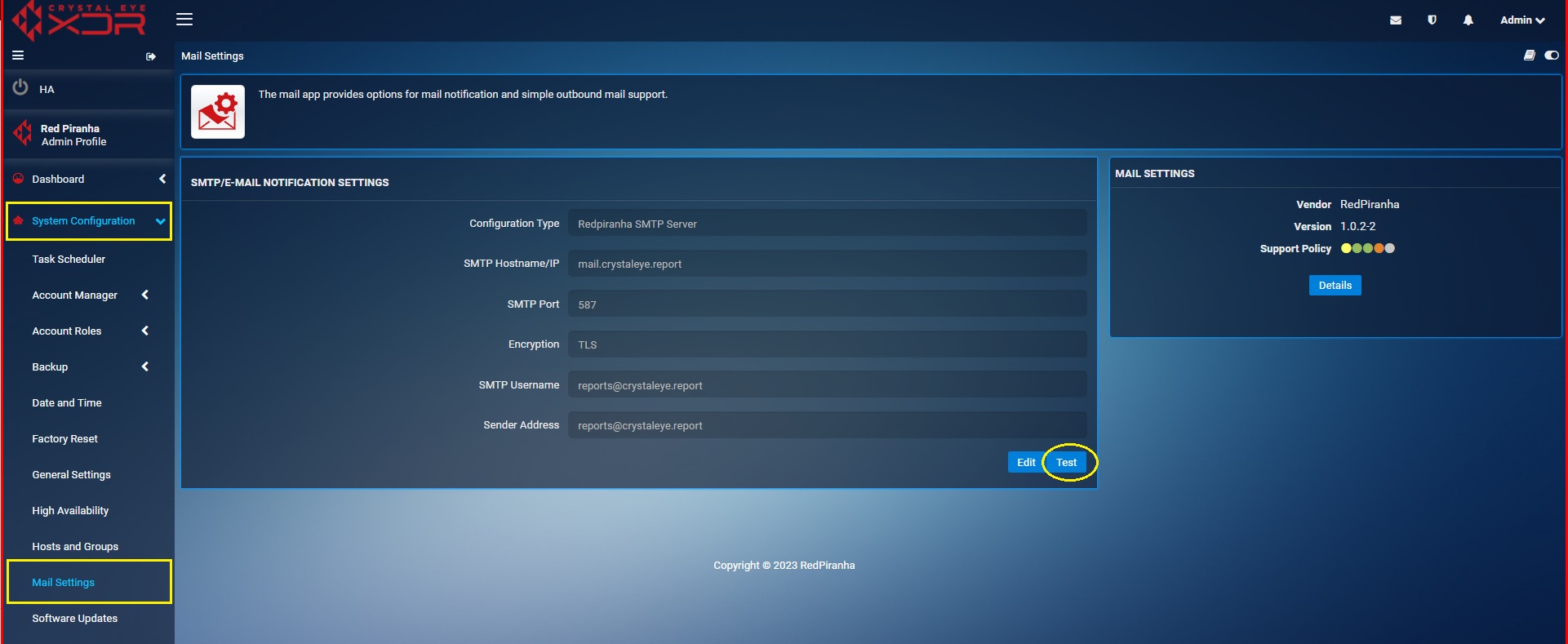Image resolution: width=1568 pixels, height=644 pixels.
Task: Open Task Scheduler menu item
Action: click(x=69, y=259)
